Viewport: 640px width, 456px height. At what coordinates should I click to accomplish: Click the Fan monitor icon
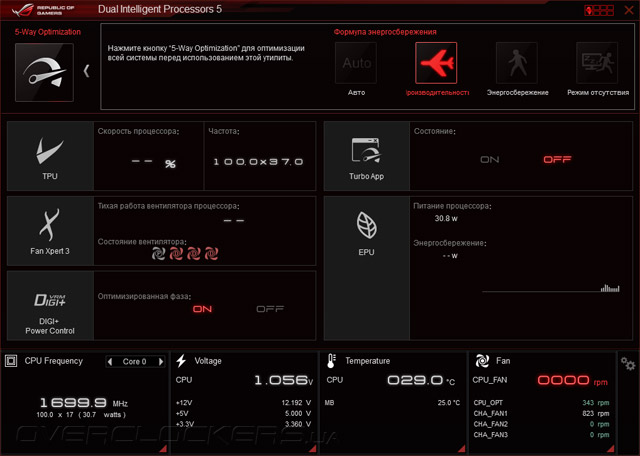482,361
